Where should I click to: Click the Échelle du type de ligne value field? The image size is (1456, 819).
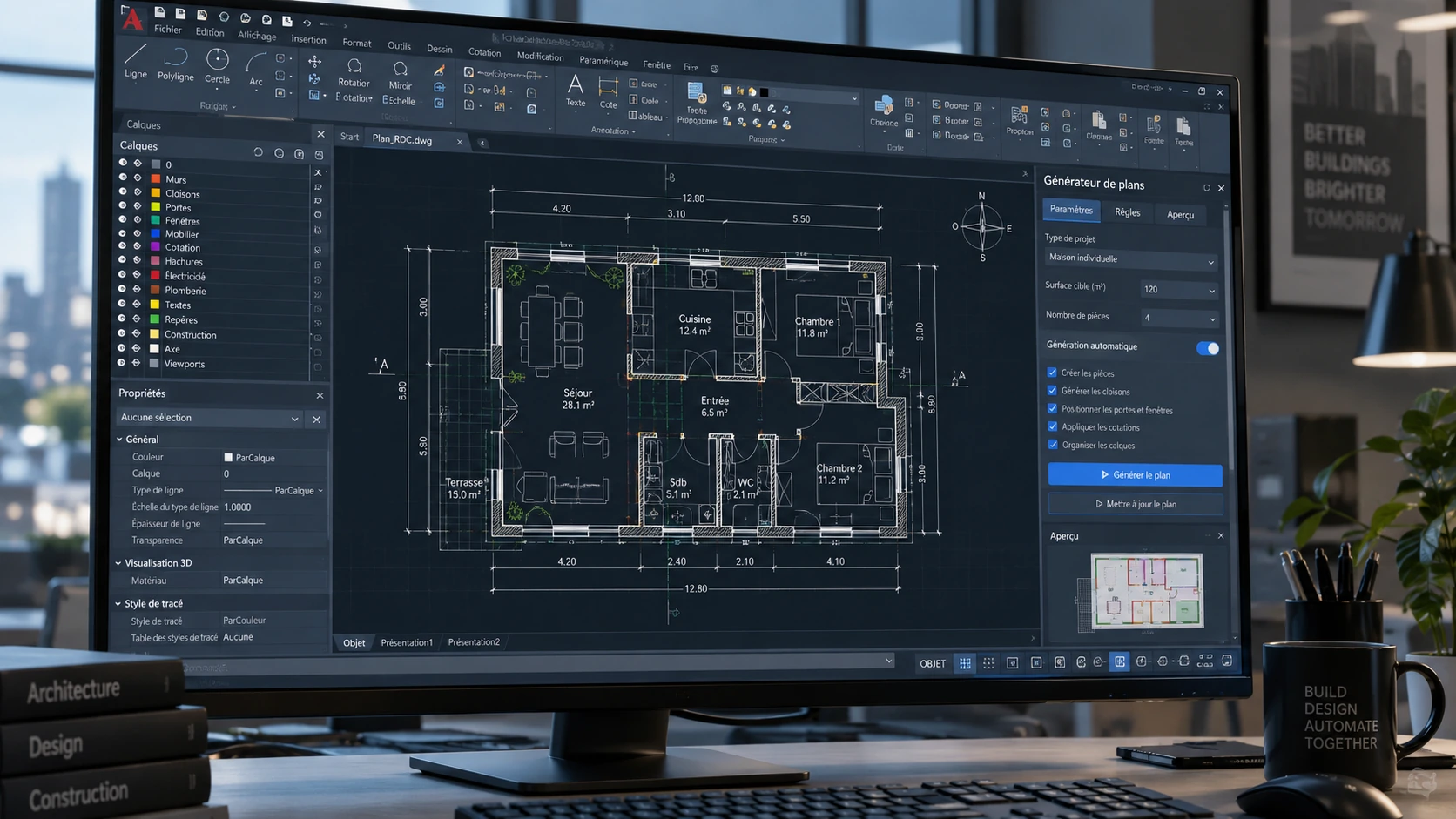click(273, 507)
